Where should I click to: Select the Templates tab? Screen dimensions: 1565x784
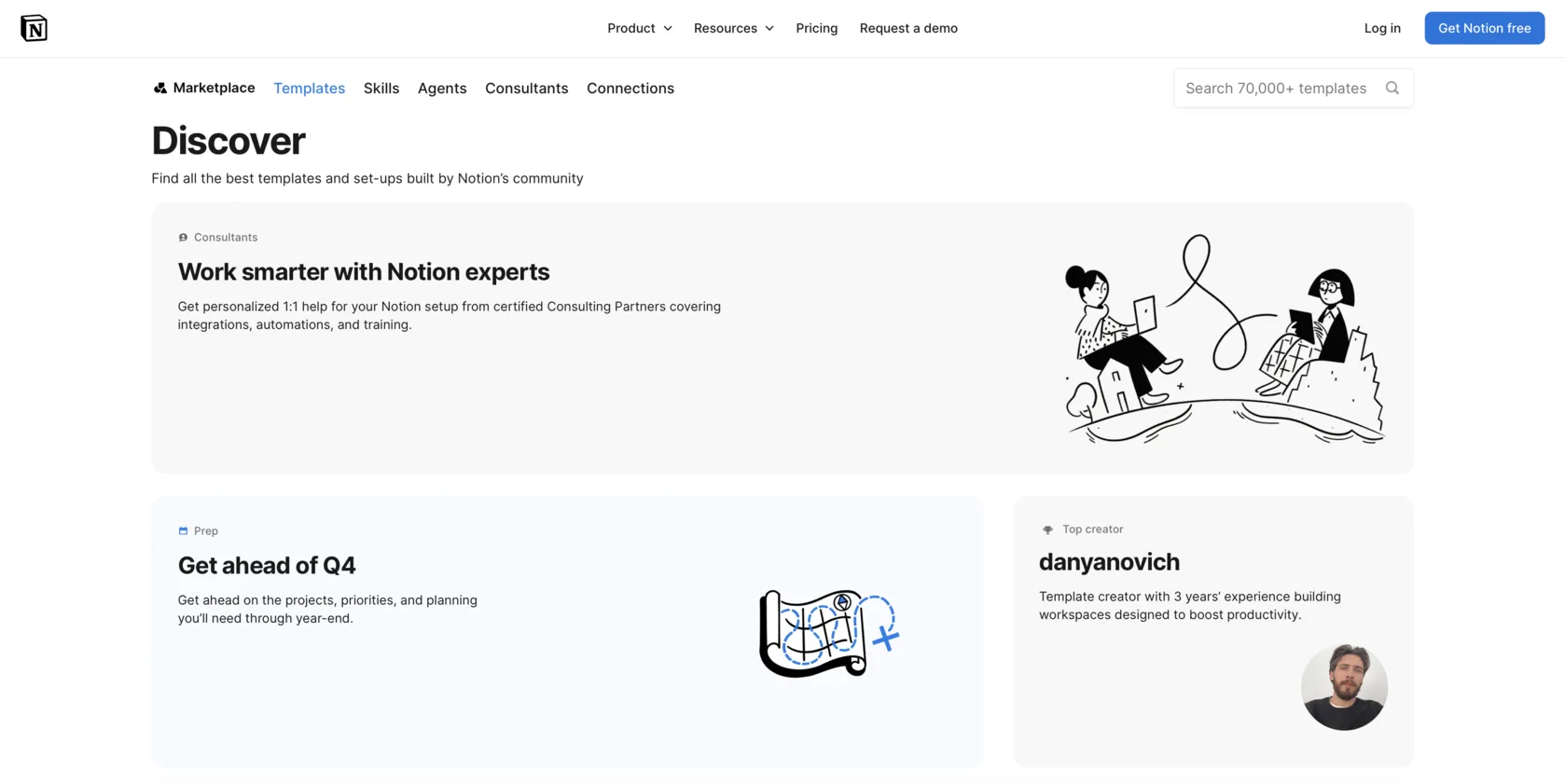pos(309,89)
